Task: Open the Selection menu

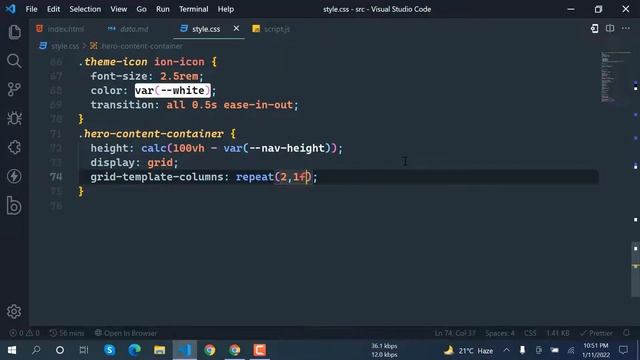Action: [x=85, y=9]
